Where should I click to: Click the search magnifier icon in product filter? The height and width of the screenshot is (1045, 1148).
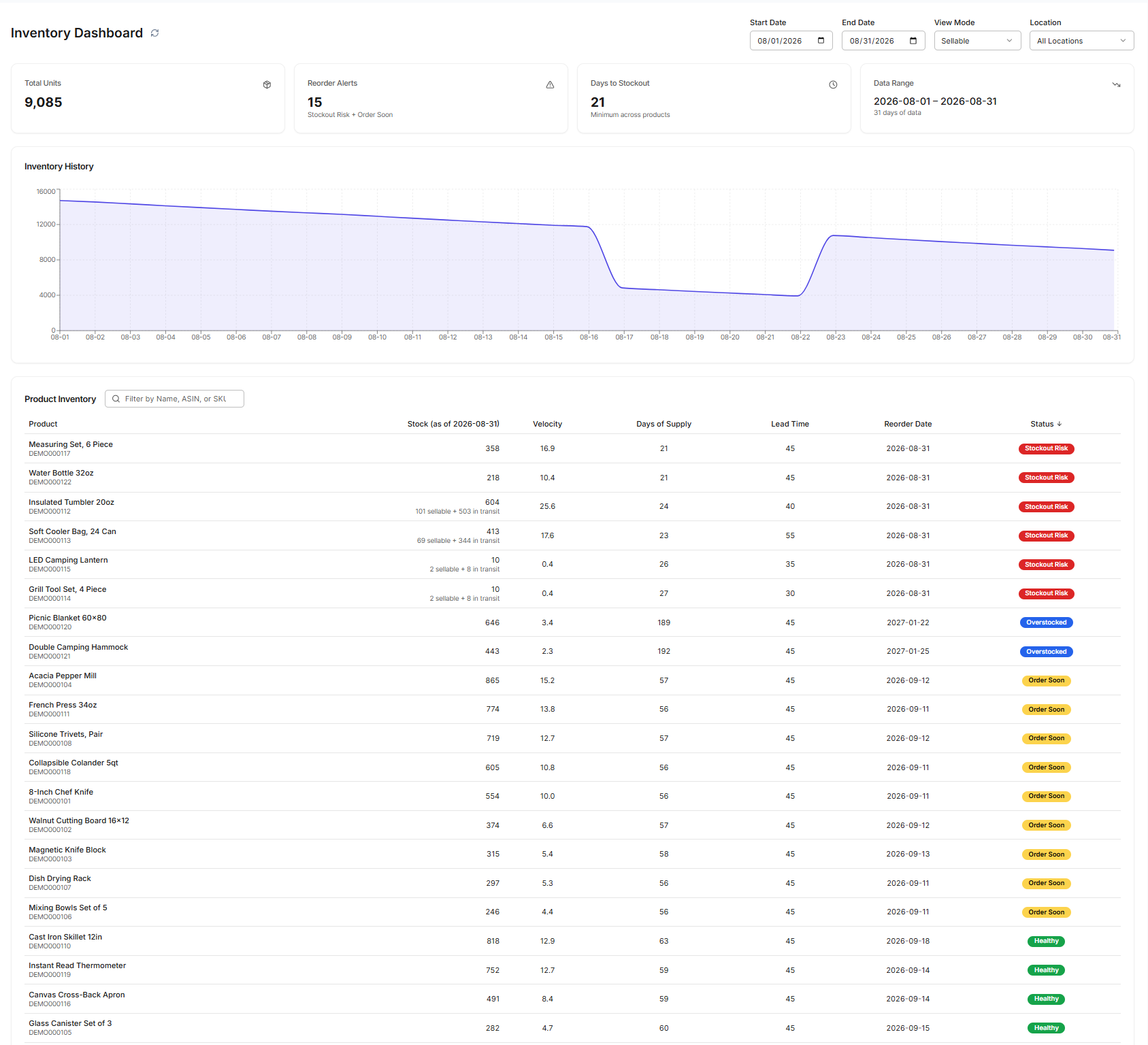(116, 399)
